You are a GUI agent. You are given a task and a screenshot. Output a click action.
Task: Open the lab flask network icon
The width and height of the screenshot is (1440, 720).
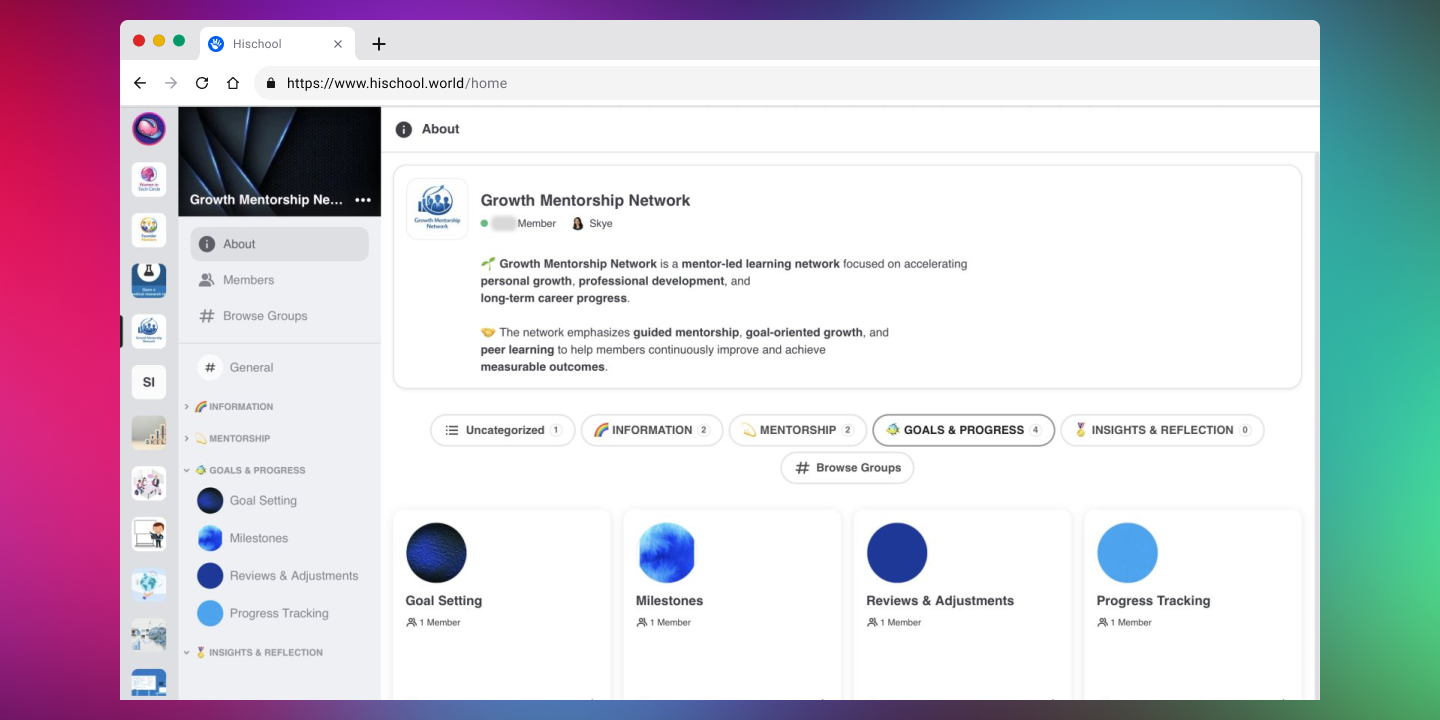coord(149,281)
